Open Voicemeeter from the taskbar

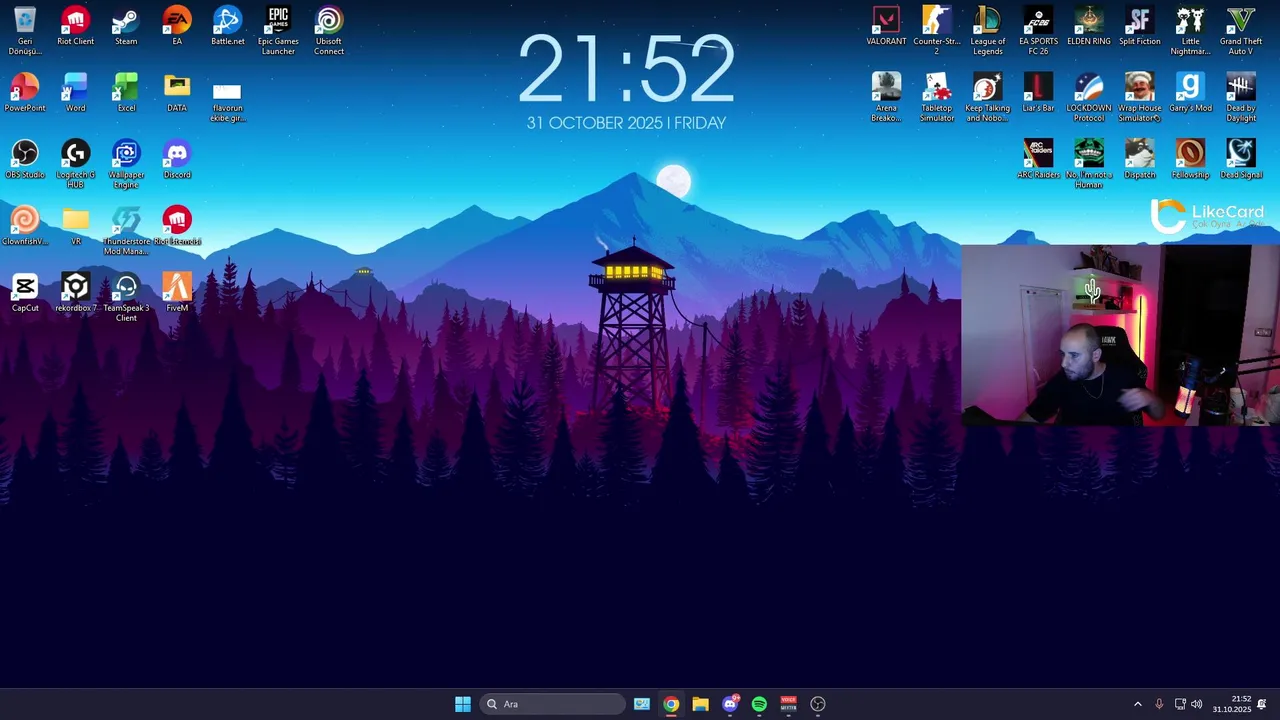tap(788, 704)
